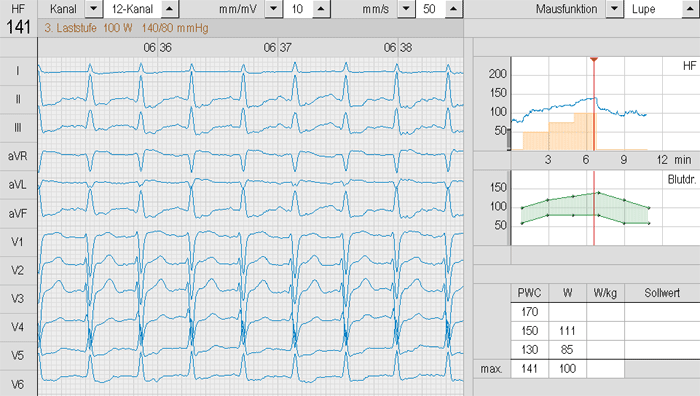
Task: Select the lead I channel label
Action: (18, 71)
